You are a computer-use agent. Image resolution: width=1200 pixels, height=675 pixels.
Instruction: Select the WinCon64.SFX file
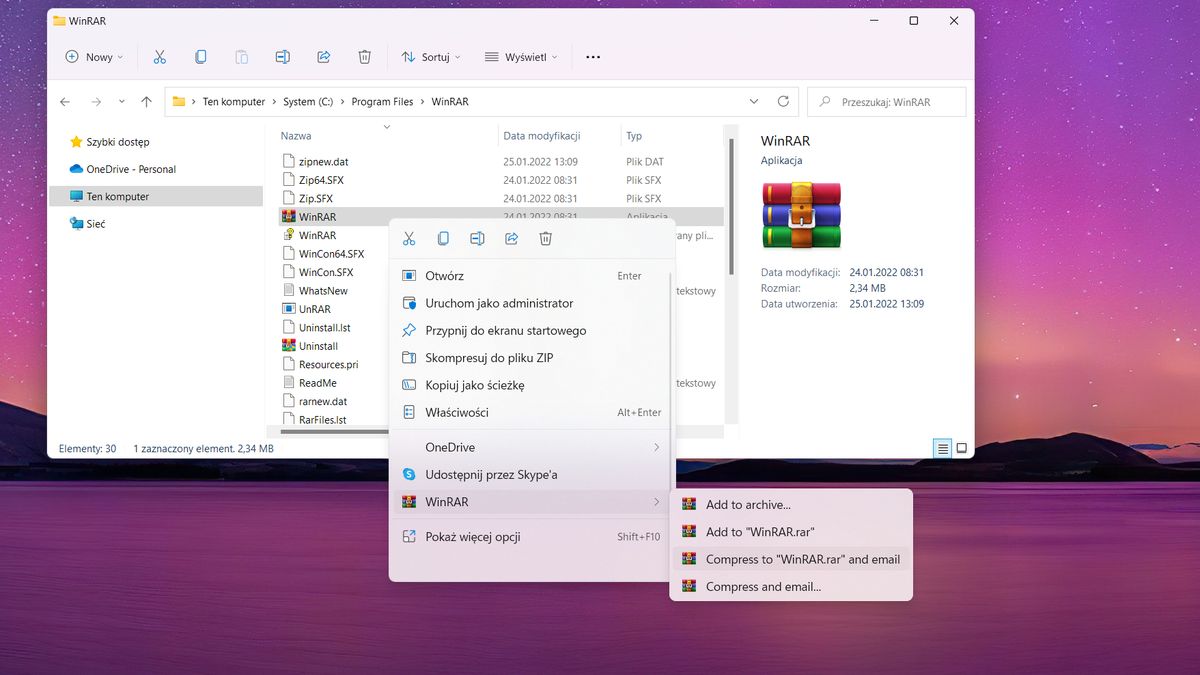[331, 254]
